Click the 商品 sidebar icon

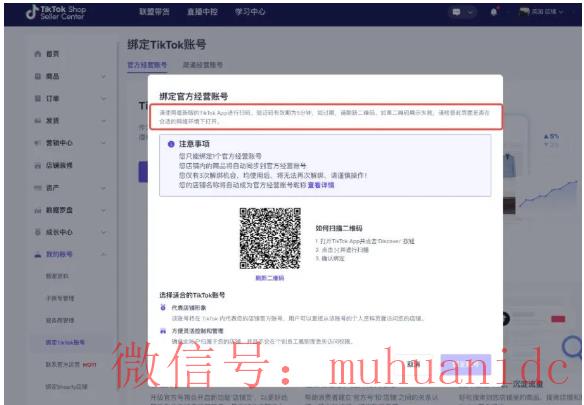click(38, 76)
